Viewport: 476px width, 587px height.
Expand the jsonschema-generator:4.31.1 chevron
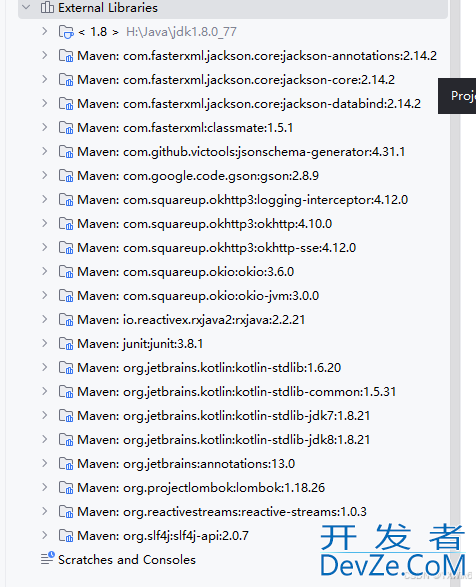(45, 151)
